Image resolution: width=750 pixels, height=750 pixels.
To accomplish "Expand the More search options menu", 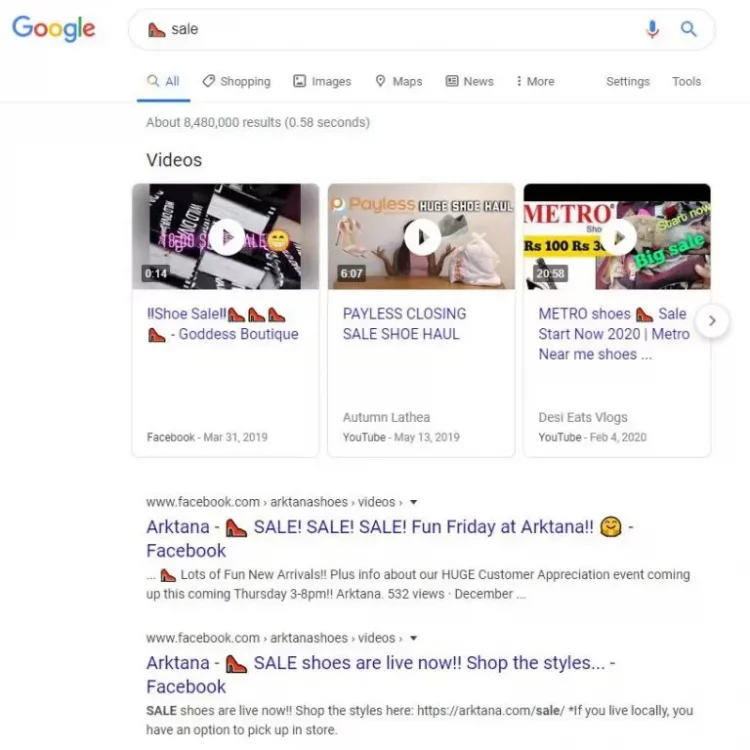I will click(x=535, y=81).
